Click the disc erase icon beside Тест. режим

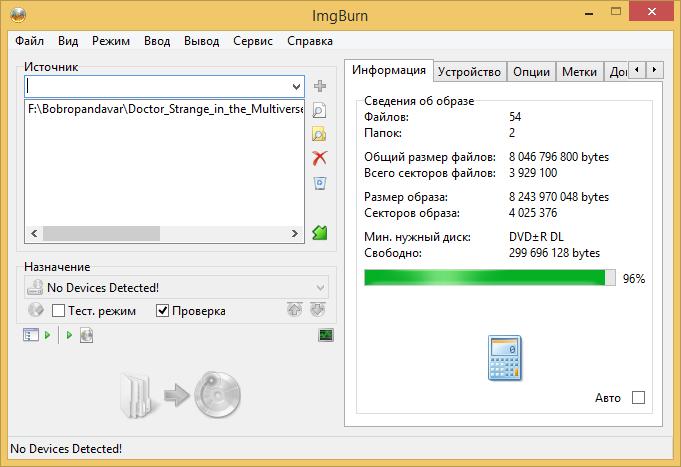(x=36, y=310)
